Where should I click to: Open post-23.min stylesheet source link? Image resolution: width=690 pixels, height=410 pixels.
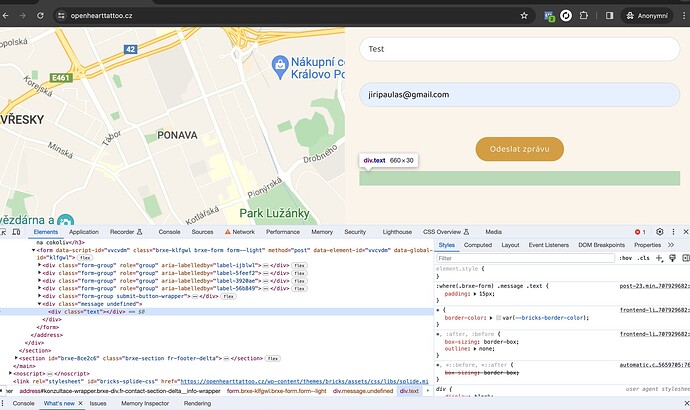[x=654, y=286]
